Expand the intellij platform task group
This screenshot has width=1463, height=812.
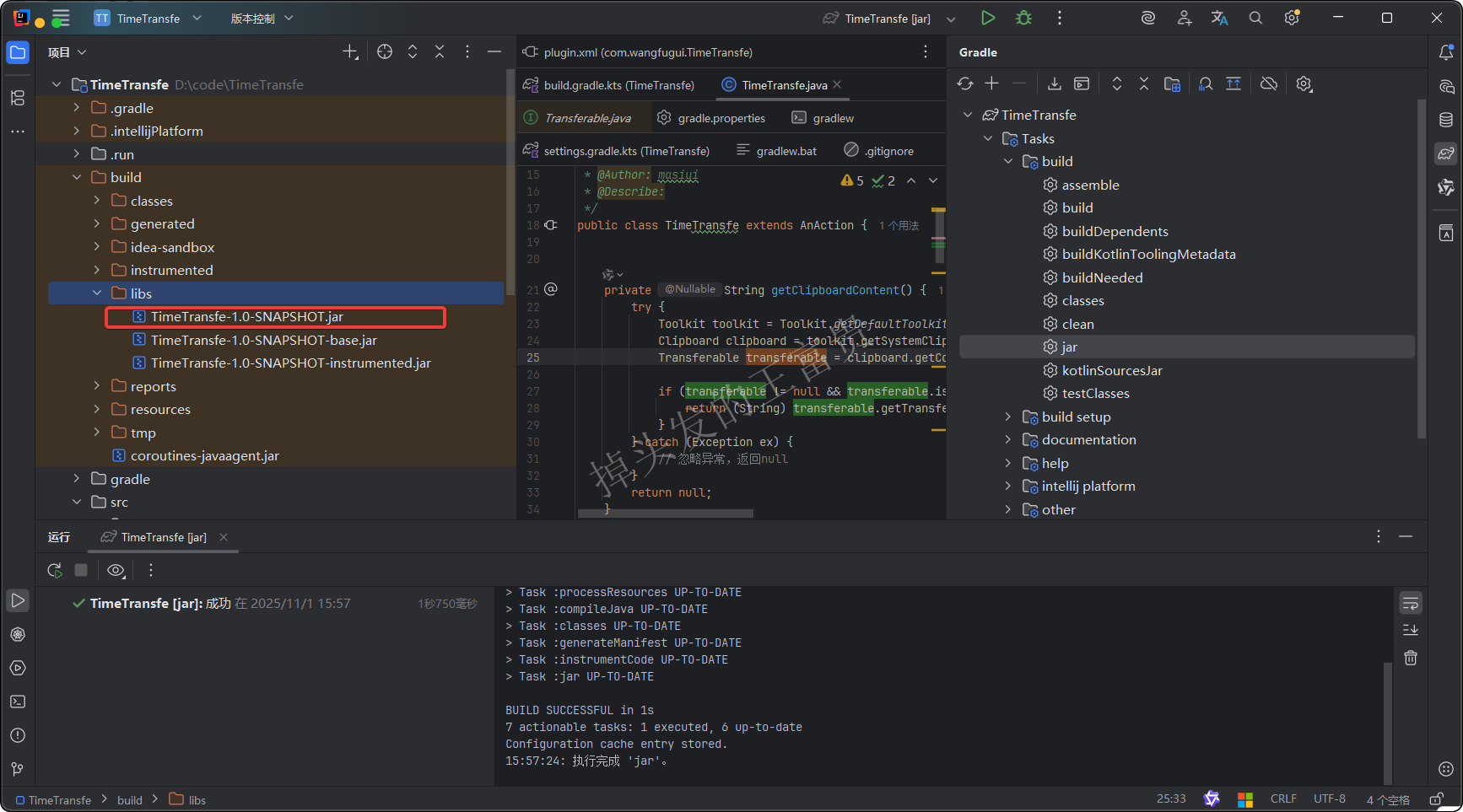click(x=1007, y=486)
